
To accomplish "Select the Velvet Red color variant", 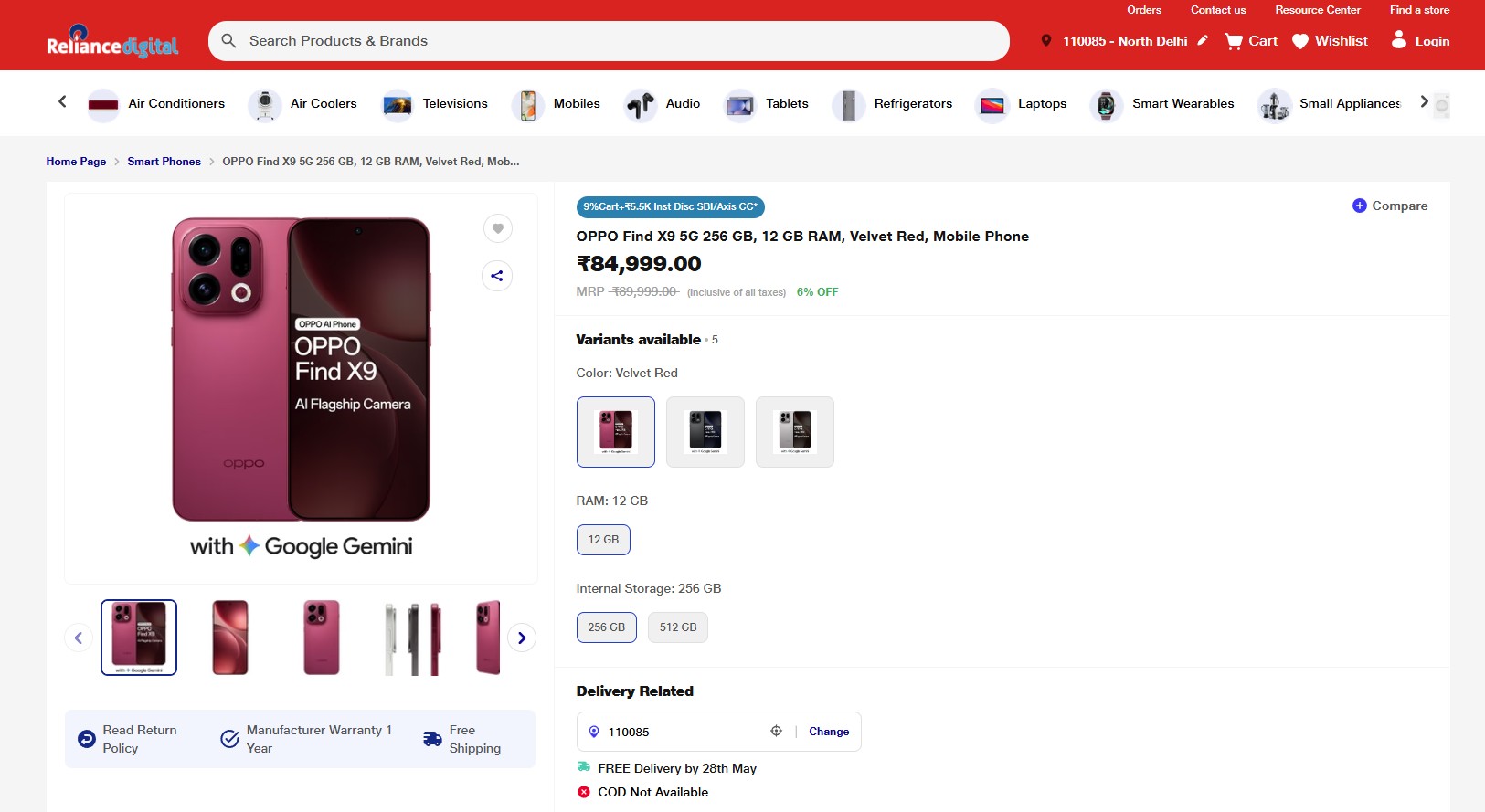I will 616,432.
